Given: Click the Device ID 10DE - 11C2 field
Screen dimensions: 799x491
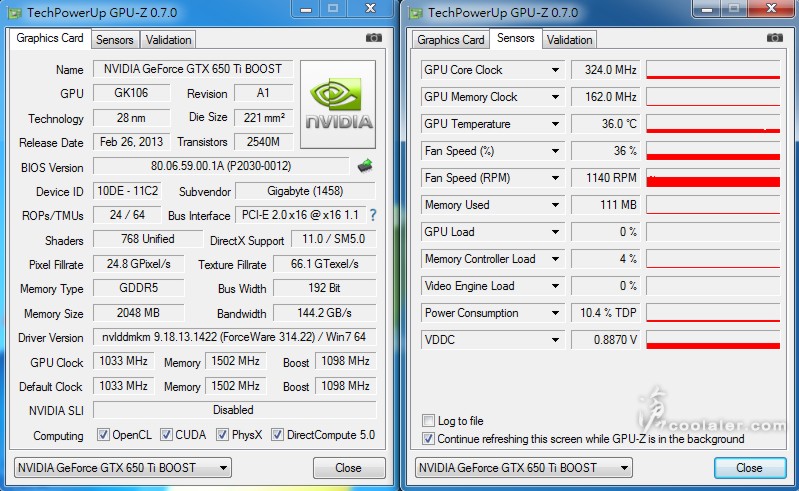Looking at the screenshot, I should [x=127, y=191].
